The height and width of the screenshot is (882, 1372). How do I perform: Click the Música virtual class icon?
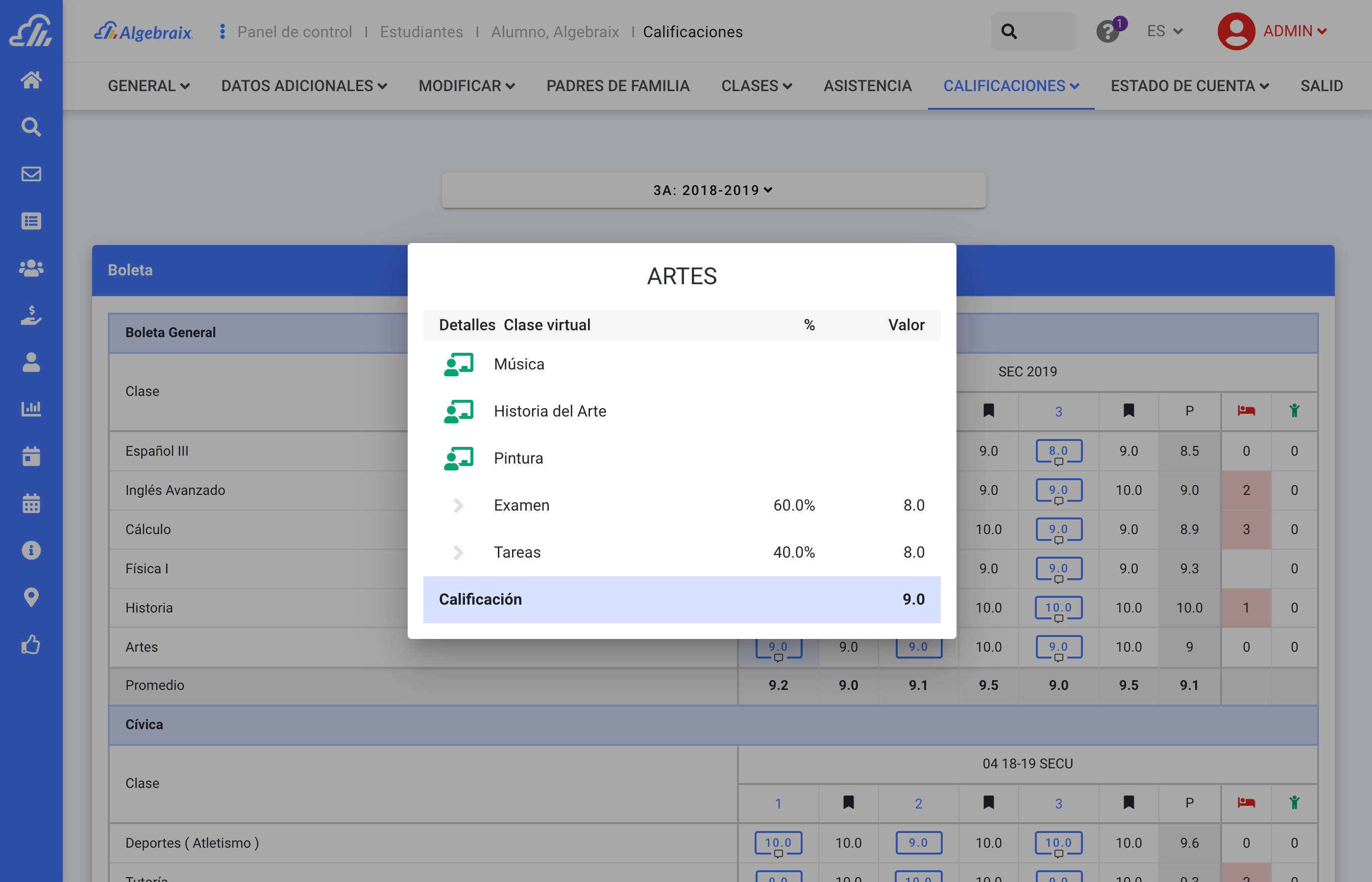459,364
